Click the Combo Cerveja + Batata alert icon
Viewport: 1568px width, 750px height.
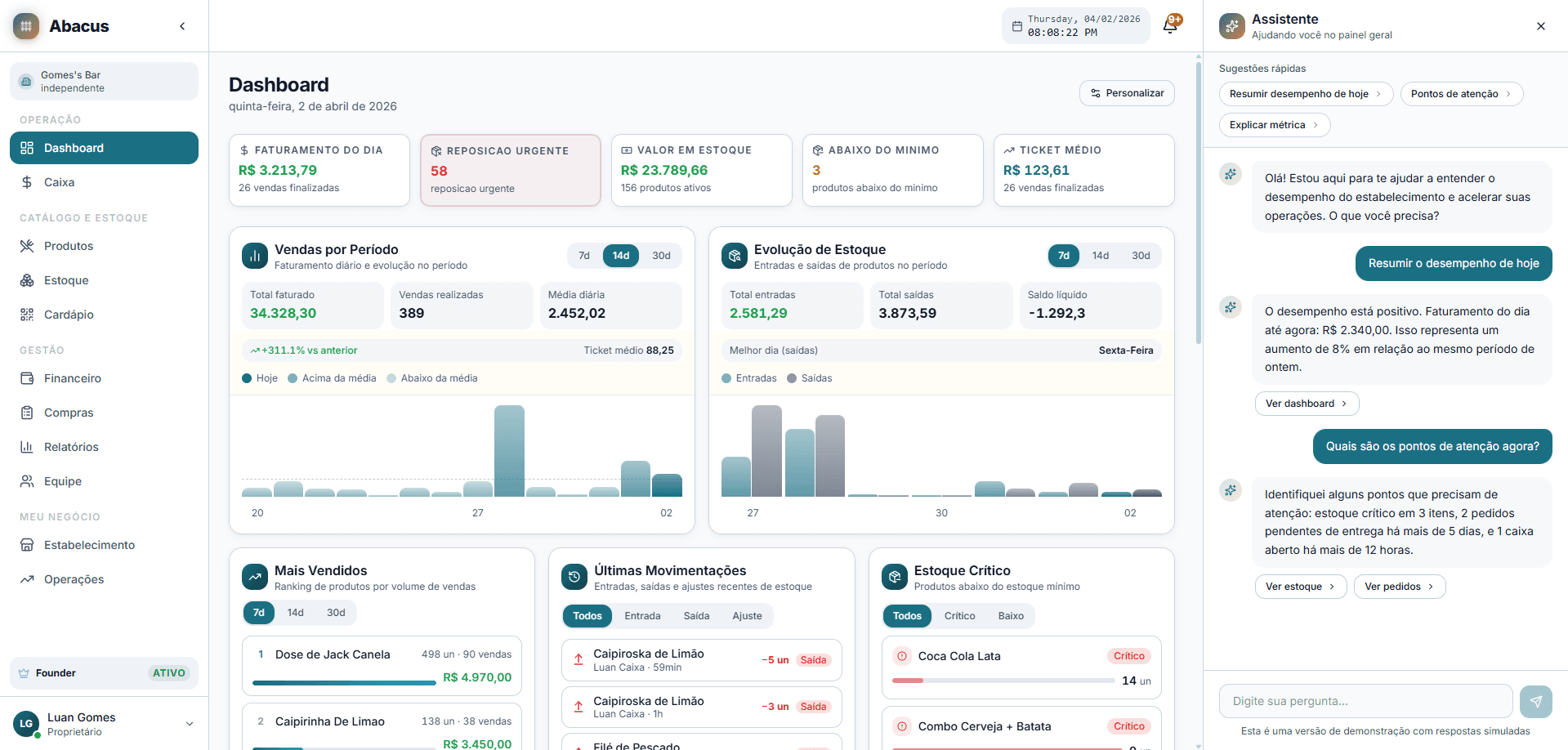click(902, 726)
